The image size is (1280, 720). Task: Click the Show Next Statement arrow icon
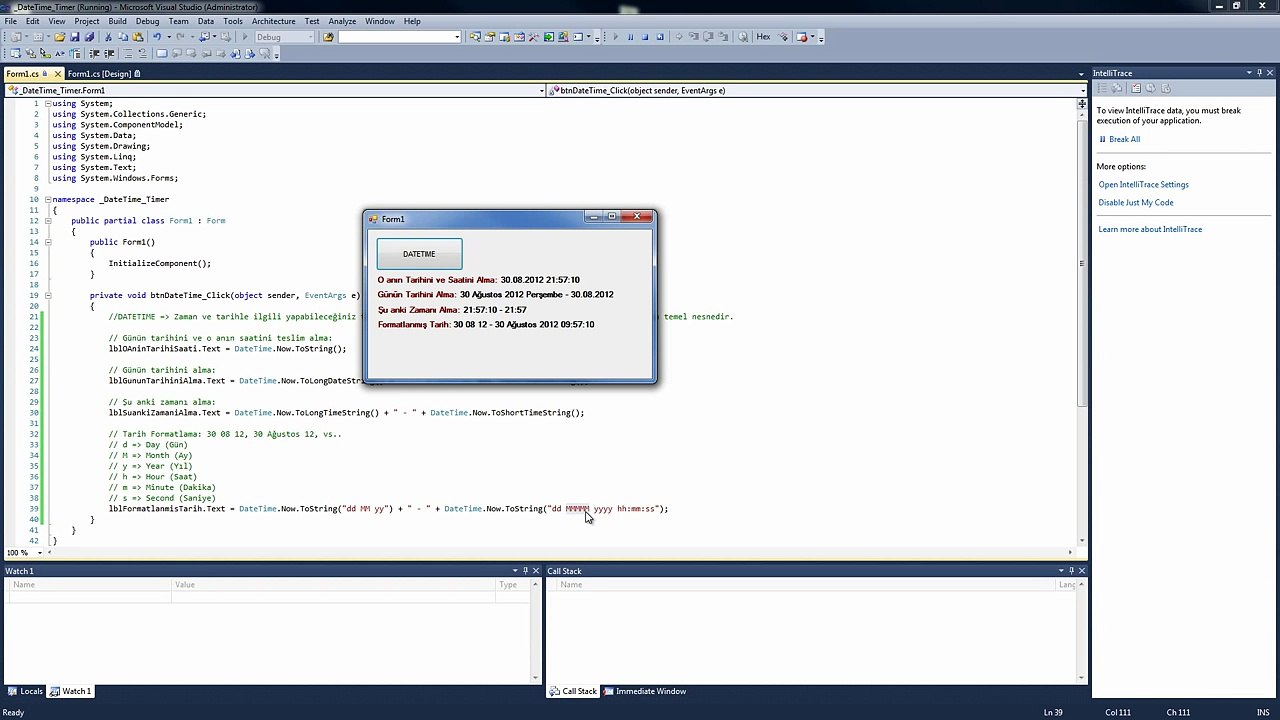(x=679, y=37)
